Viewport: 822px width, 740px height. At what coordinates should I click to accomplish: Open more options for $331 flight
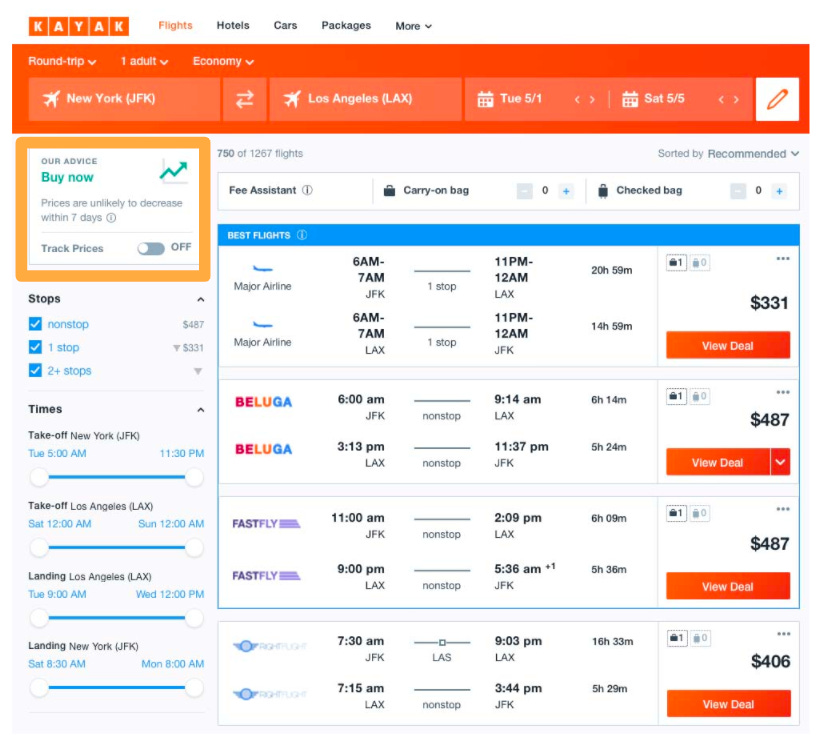pyautogui.click(x=783, y=258)
